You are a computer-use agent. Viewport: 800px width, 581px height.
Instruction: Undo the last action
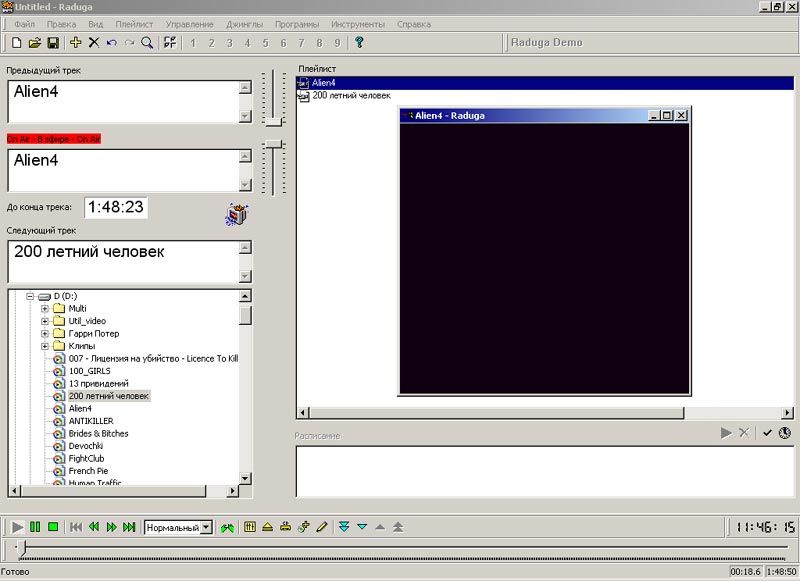pos(112,43)
